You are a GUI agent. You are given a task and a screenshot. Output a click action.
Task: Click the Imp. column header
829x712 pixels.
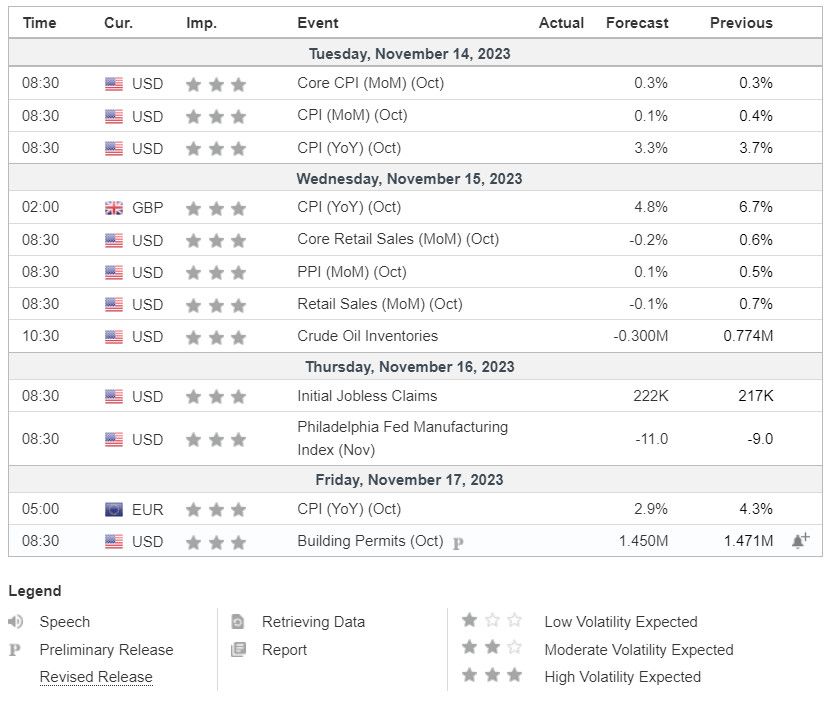coord(201,22)
